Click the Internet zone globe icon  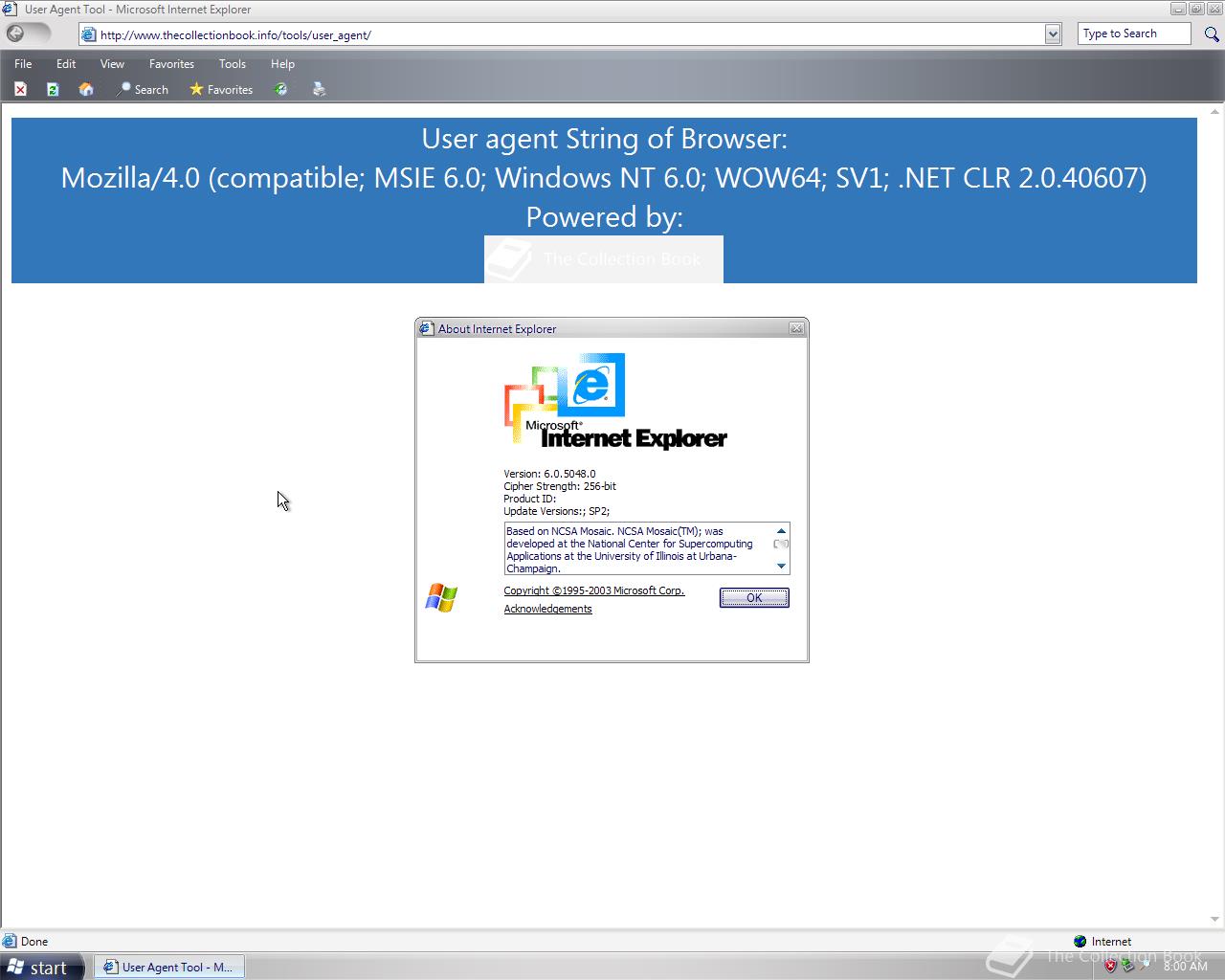[1080, 942]
